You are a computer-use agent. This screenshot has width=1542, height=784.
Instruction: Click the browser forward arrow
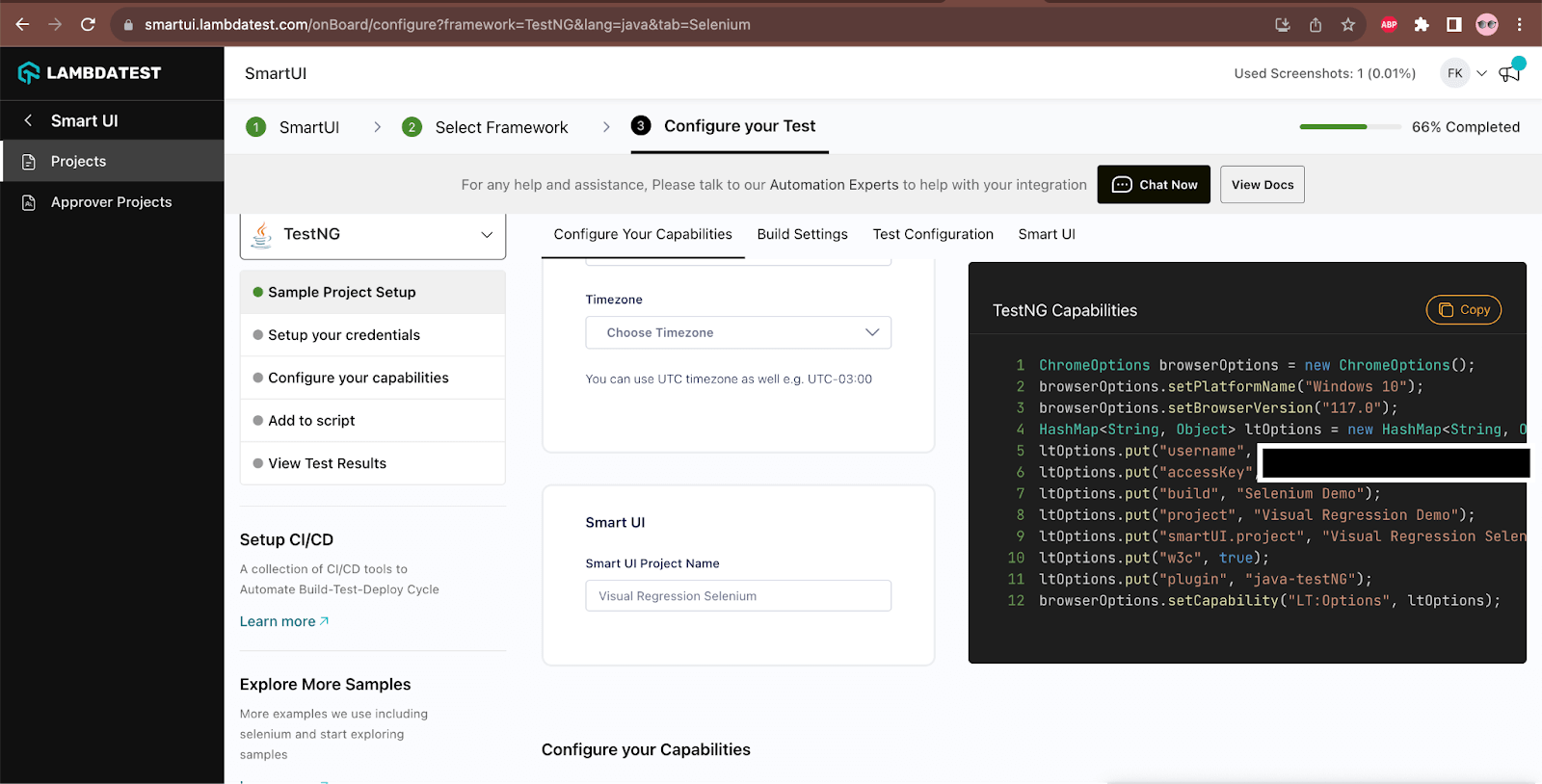[x=55, y=24]
